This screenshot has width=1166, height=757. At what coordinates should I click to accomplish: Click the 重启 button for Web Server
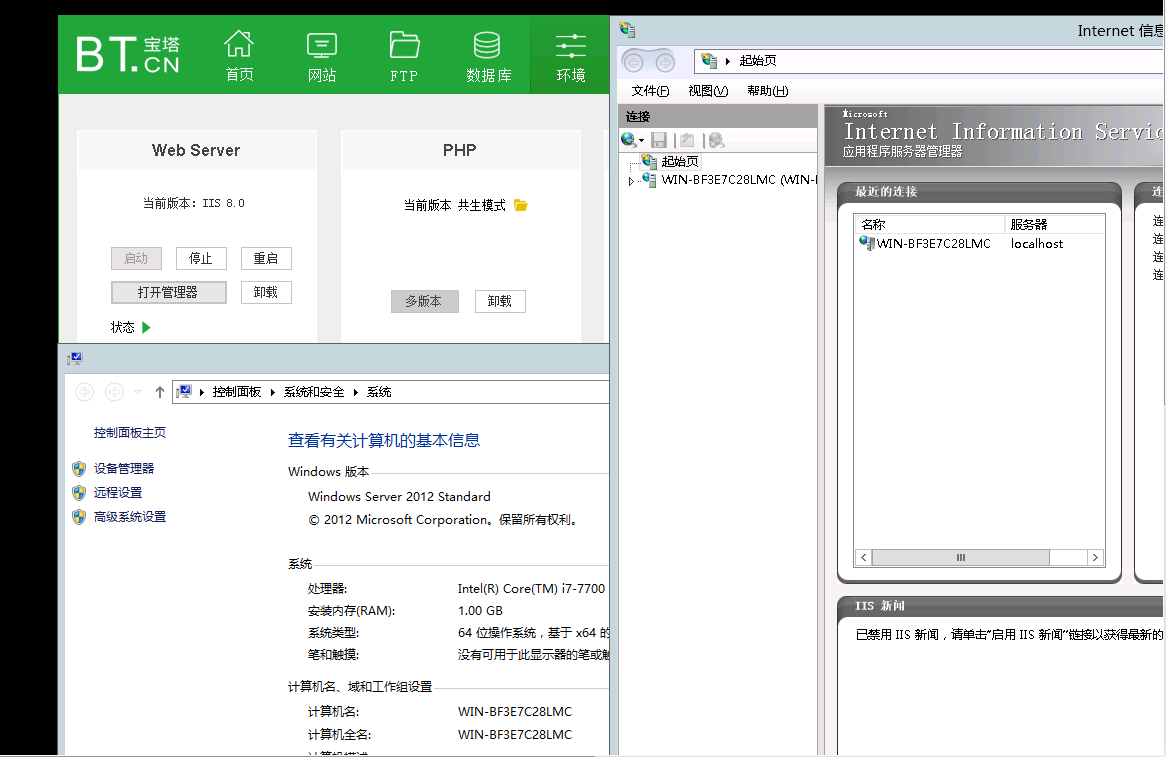coord(265,258)
